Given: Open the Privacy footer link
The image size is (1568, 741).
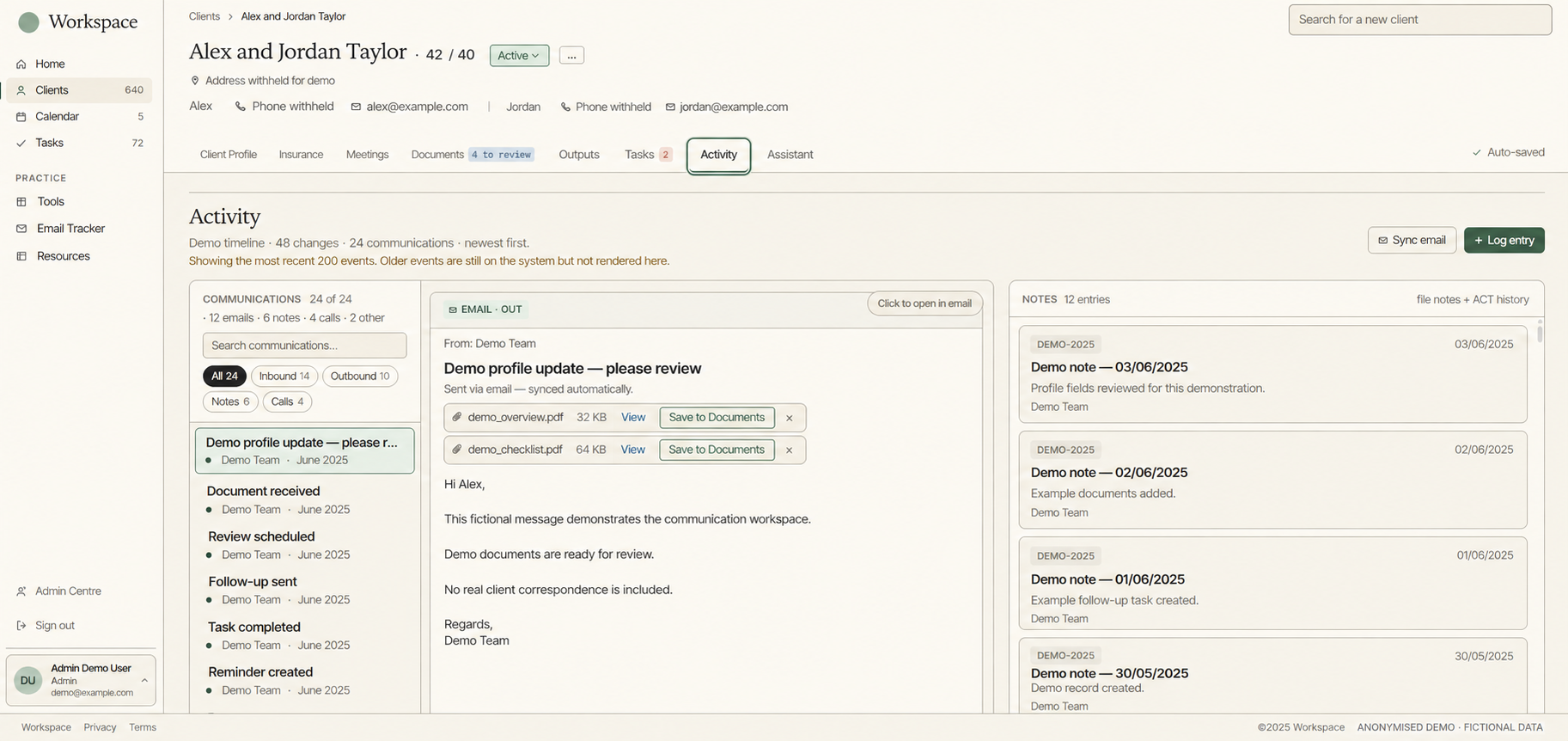Looking at the screenshot, I should (x=100, y=727).
